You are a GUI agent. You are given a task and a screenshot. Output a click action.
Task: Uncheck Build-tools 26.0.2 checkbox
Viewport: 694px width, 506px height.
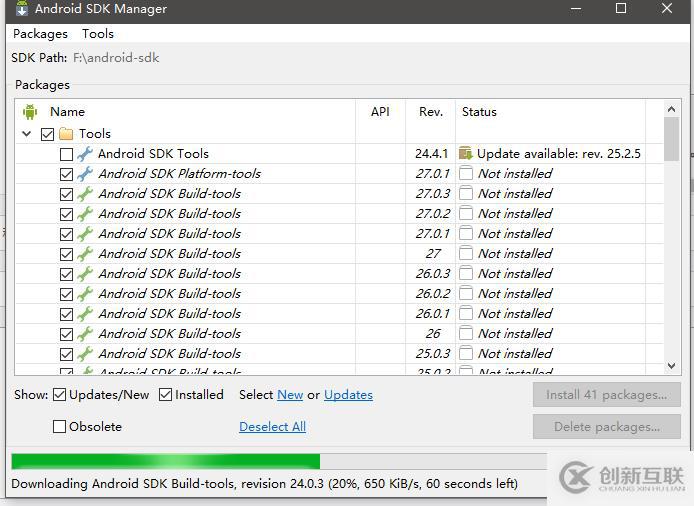66,294
